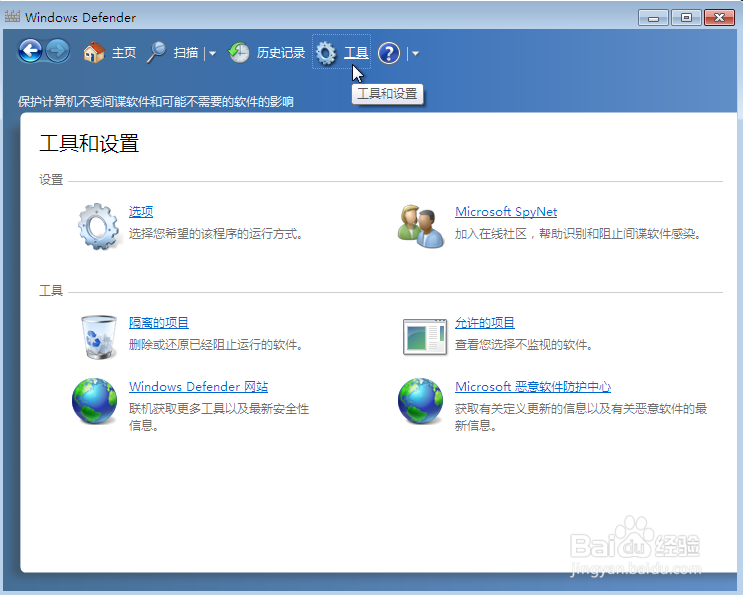Click the globe beside Microsoft 恶意软件防护中心

[x=420, y=400]
